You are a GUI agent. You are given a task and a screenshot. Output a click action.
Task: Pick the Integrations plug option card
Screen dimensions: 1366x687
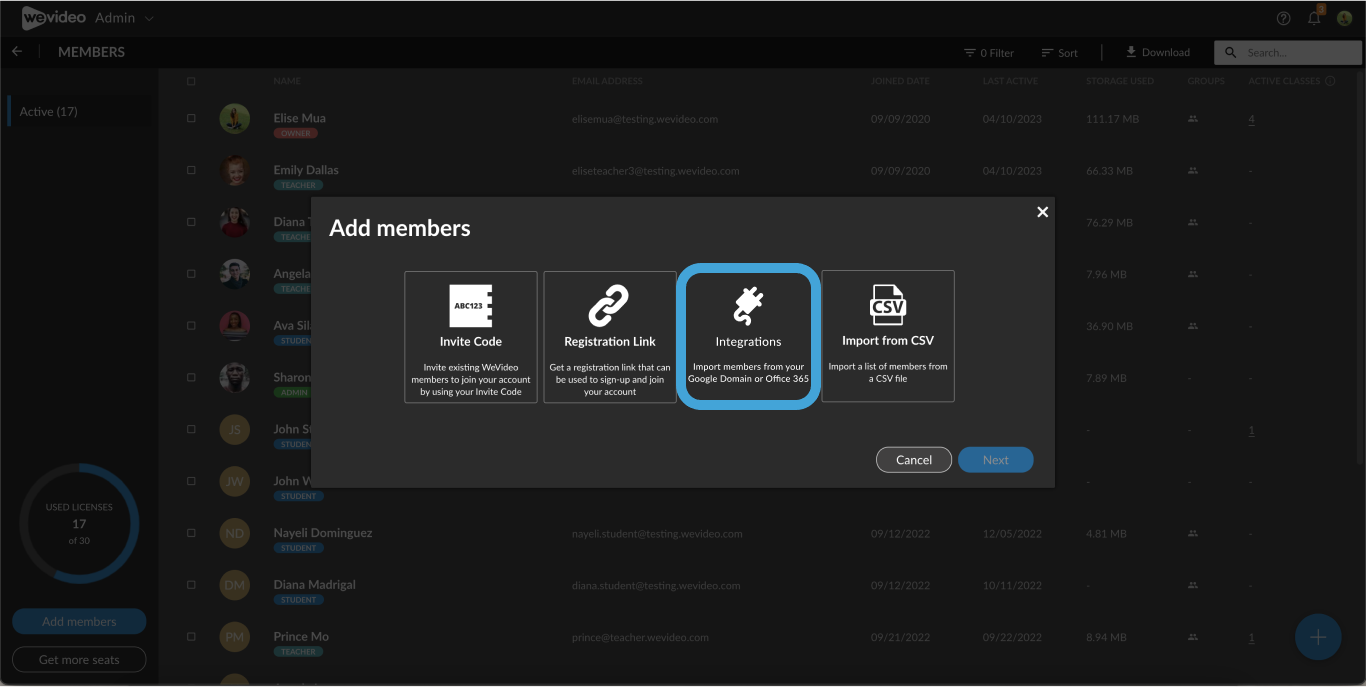coord(748,337)
